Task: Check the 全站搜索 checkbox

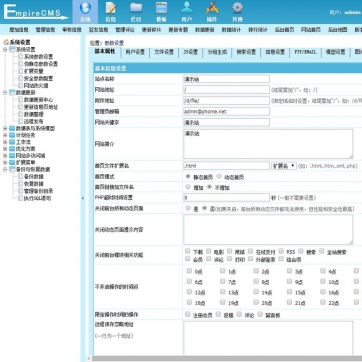Action: [322, 251]
